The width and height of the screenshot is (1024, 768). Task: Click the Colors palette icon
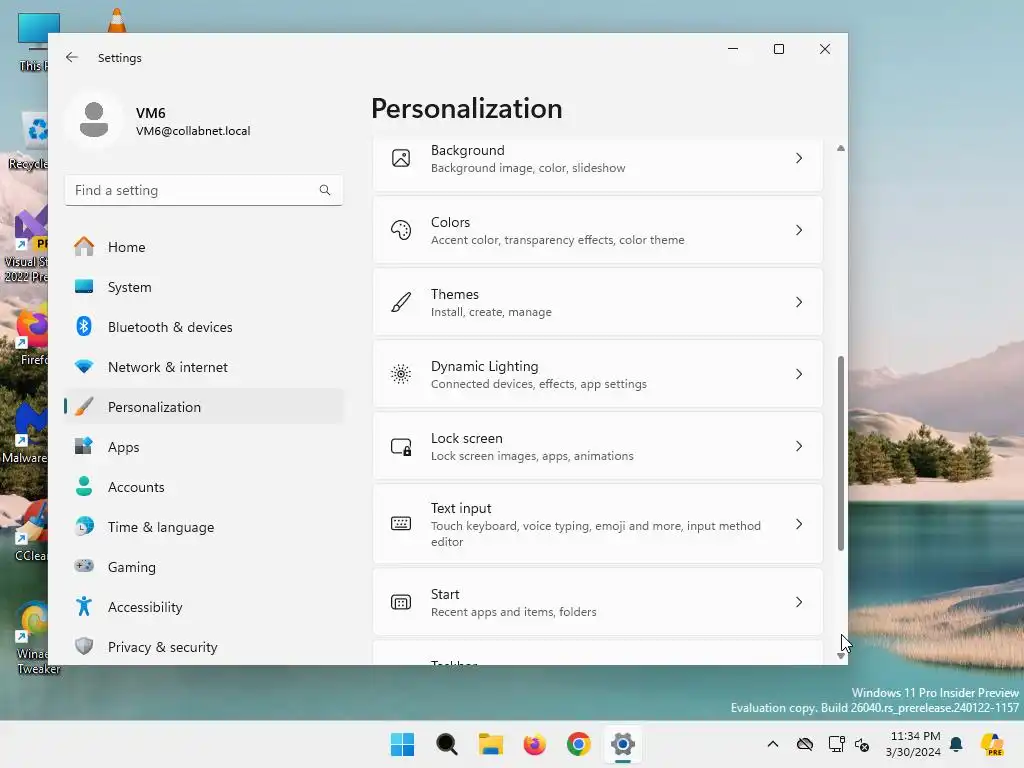tap(401, 230)
